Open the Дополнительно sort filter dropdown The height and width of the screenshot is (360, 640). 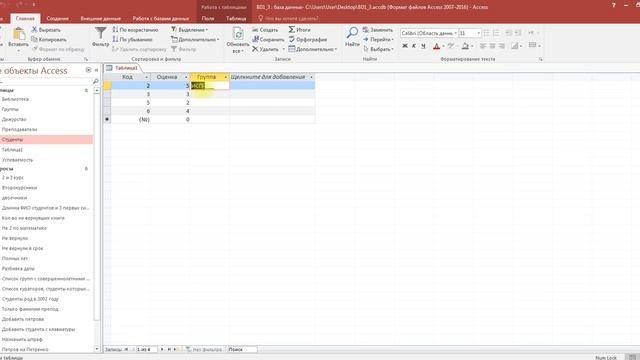click(195, 40)
